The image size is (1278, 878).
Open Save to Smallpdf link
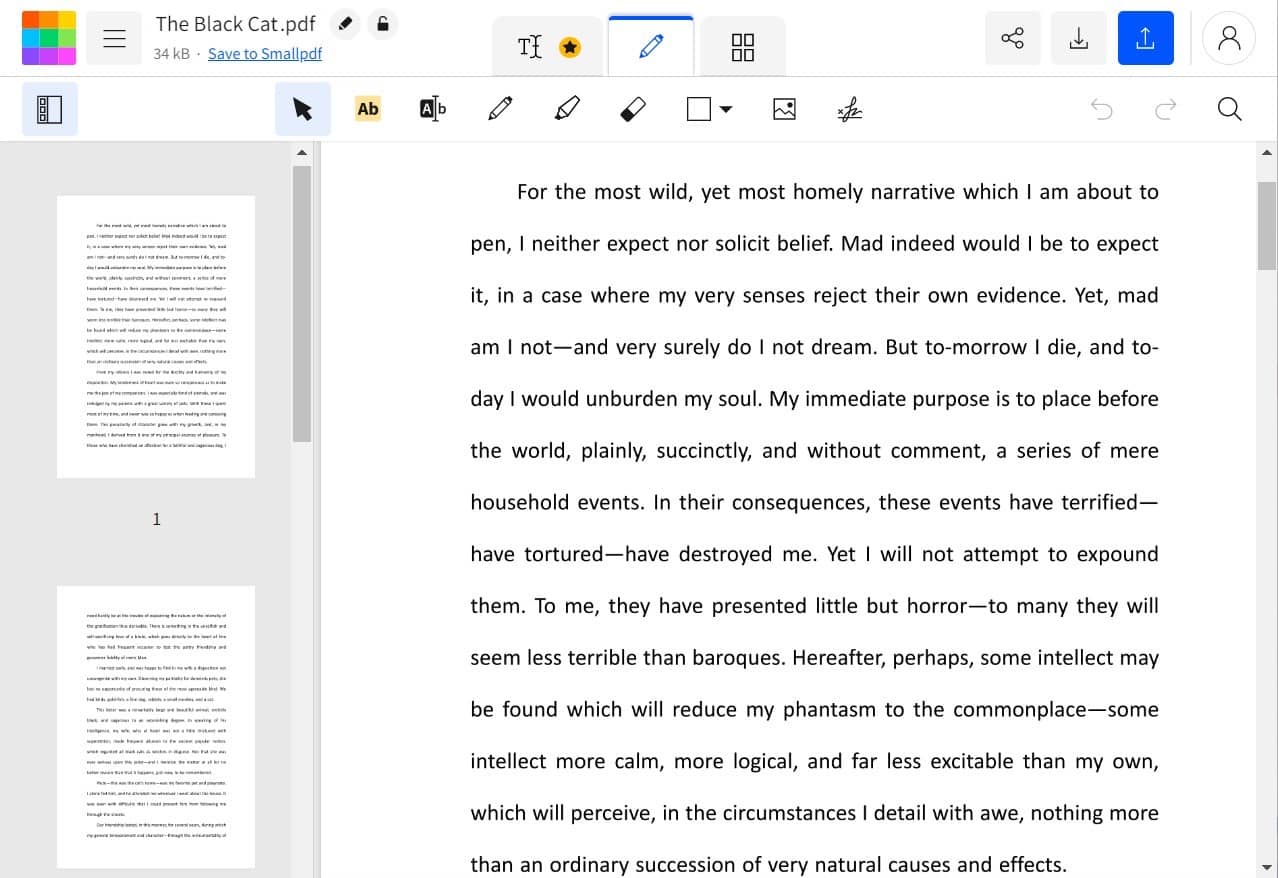pos(265,53)
